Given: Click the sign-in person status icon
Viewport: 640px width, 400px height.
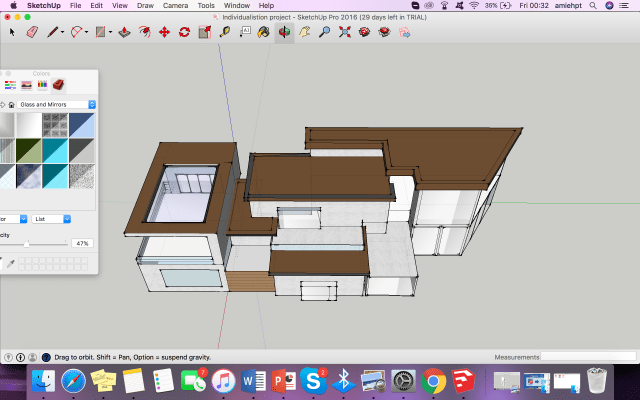Looking at the screenshot, I should click(33, 358).
